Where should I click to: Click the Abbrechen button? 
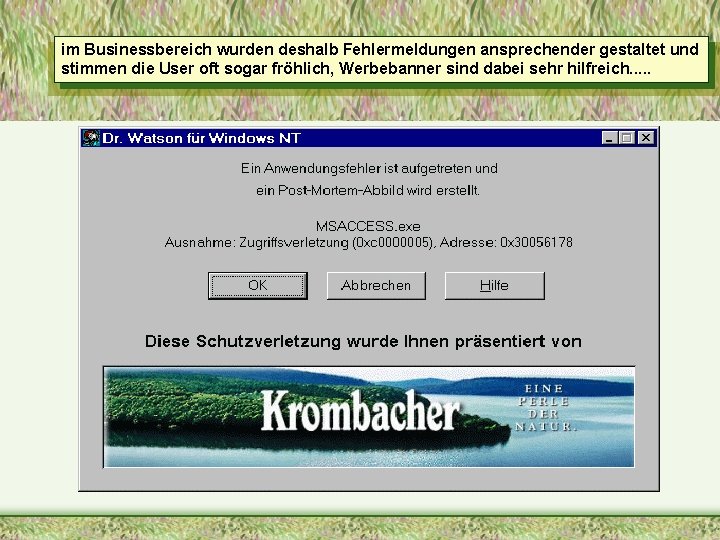click(376, 286)
